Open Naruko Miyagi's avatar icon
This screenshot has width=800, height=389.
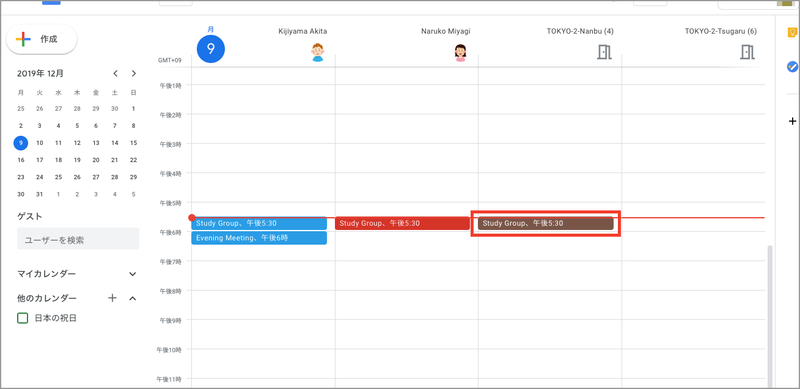[x=461, y=52]
